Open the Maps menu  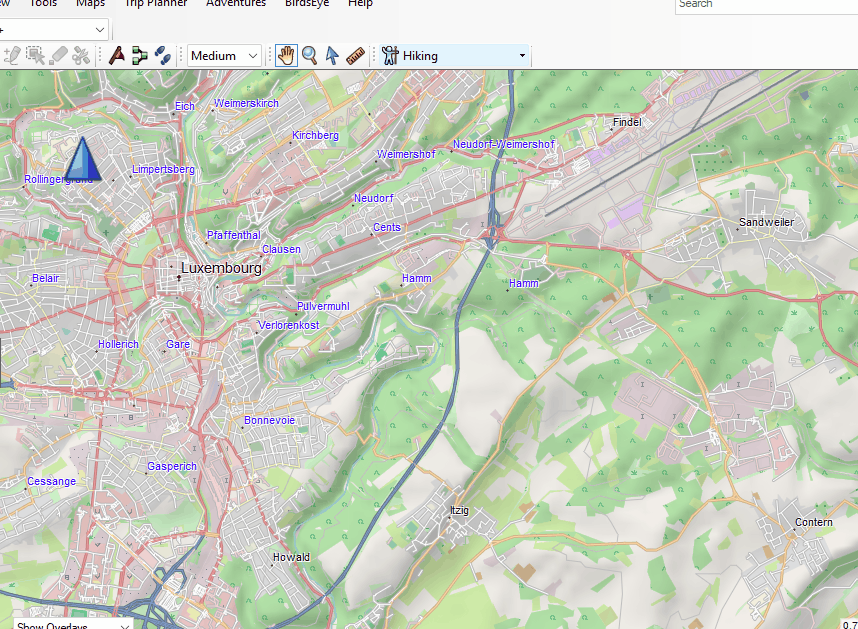pyautogui.click(x=90, y=4)
